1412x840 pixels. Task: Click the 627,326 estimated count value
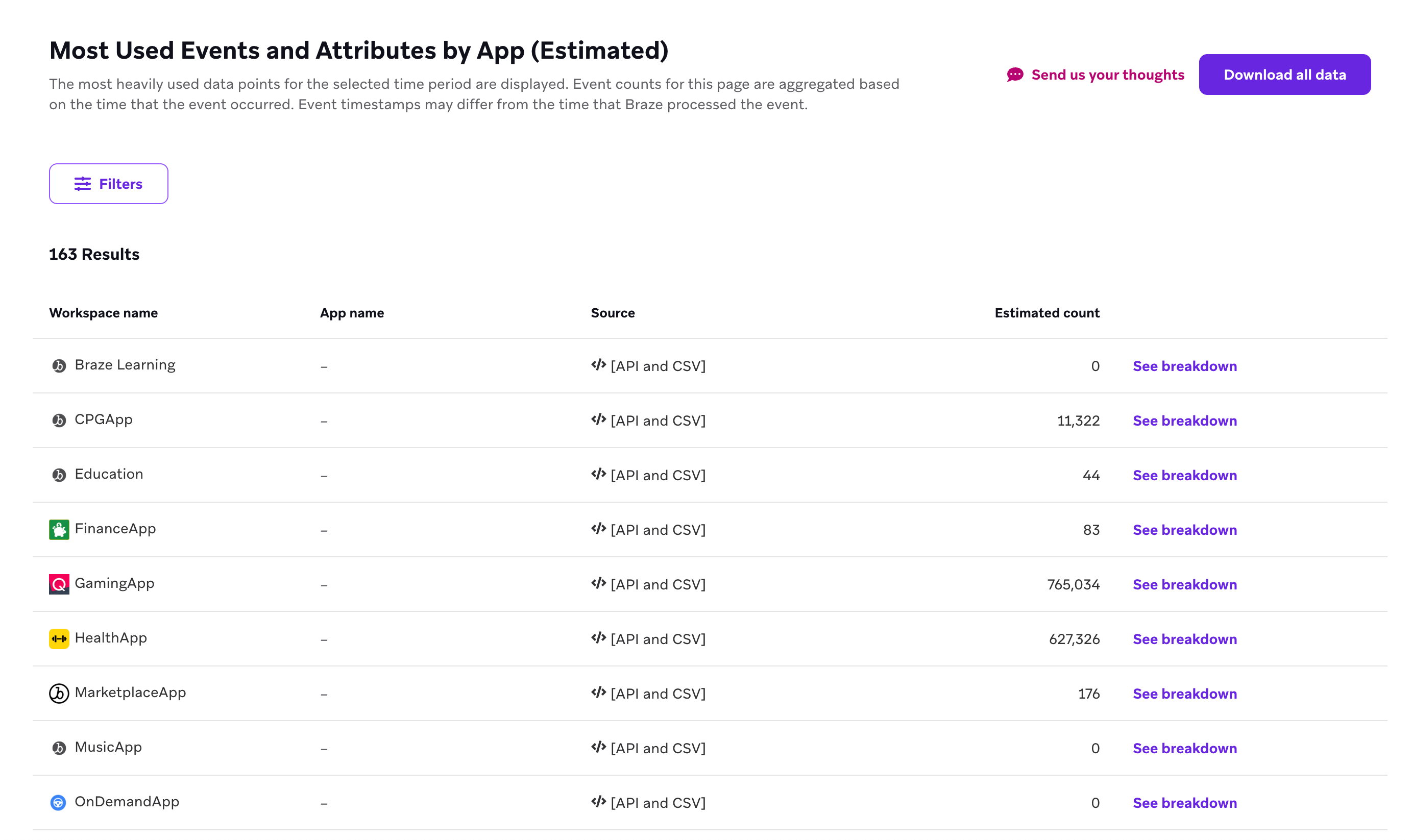coord(1074,638)
